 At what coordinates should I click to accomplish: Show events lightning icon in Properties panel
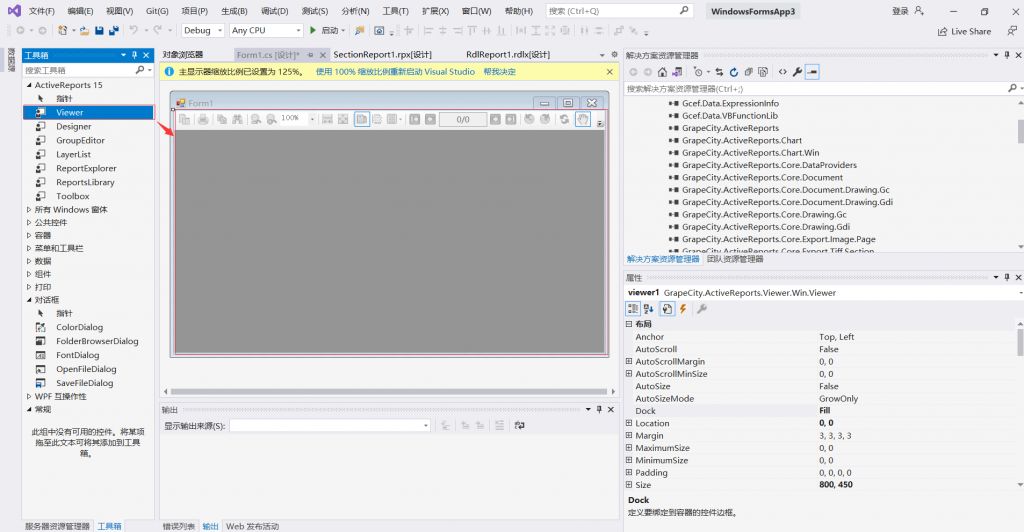683,309
